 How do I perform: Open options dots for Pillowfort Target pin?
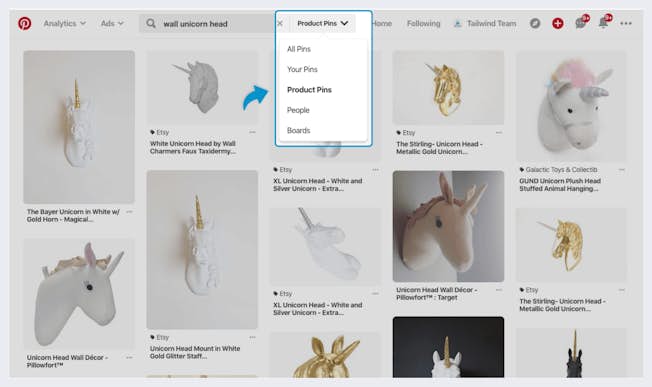click(499, 290)
